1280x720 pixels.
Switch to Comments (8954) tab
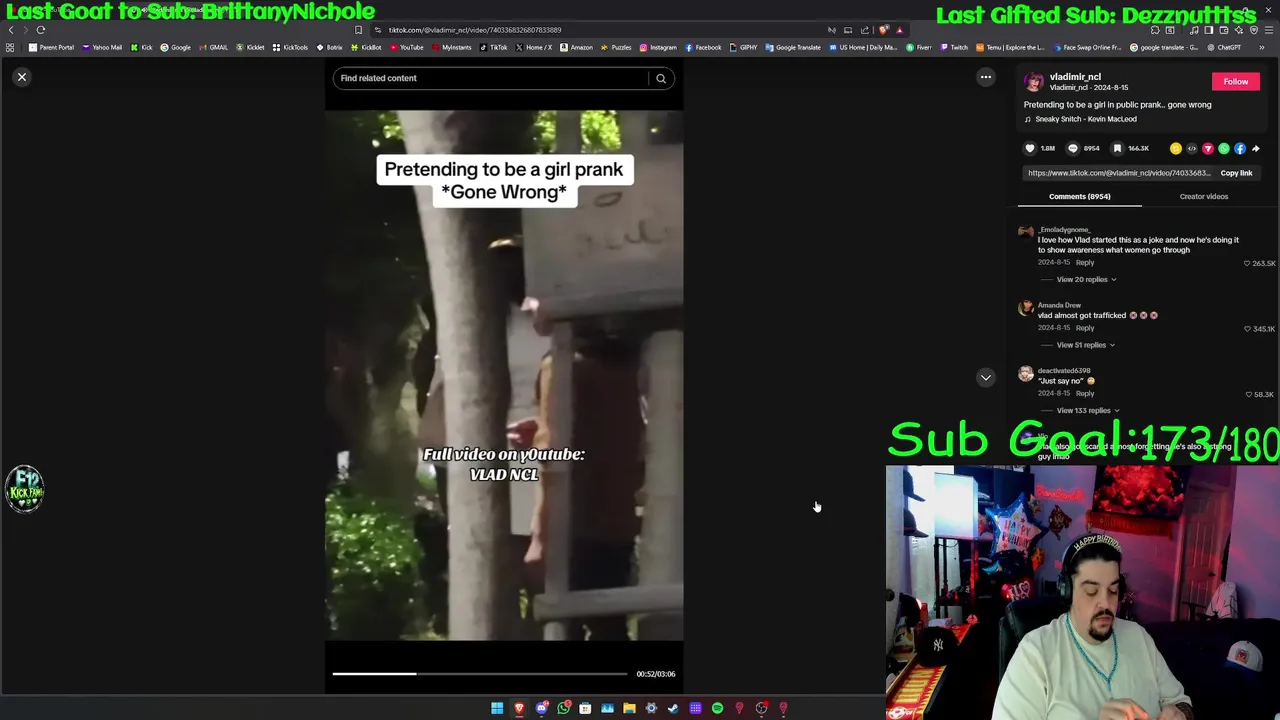tap(1079, 196)
